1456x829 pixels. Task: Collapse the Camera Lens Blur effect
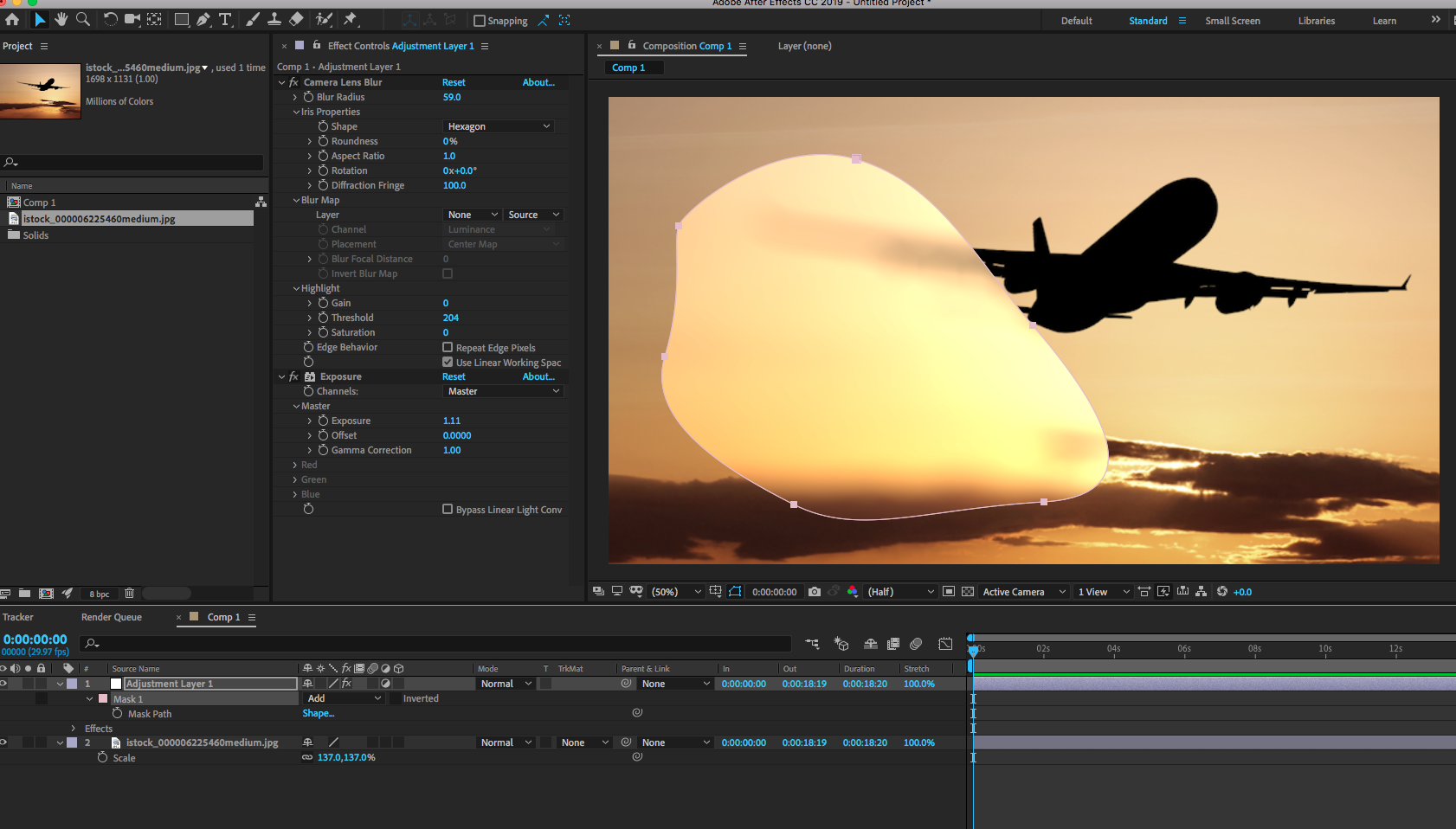[x=281, y=83]
